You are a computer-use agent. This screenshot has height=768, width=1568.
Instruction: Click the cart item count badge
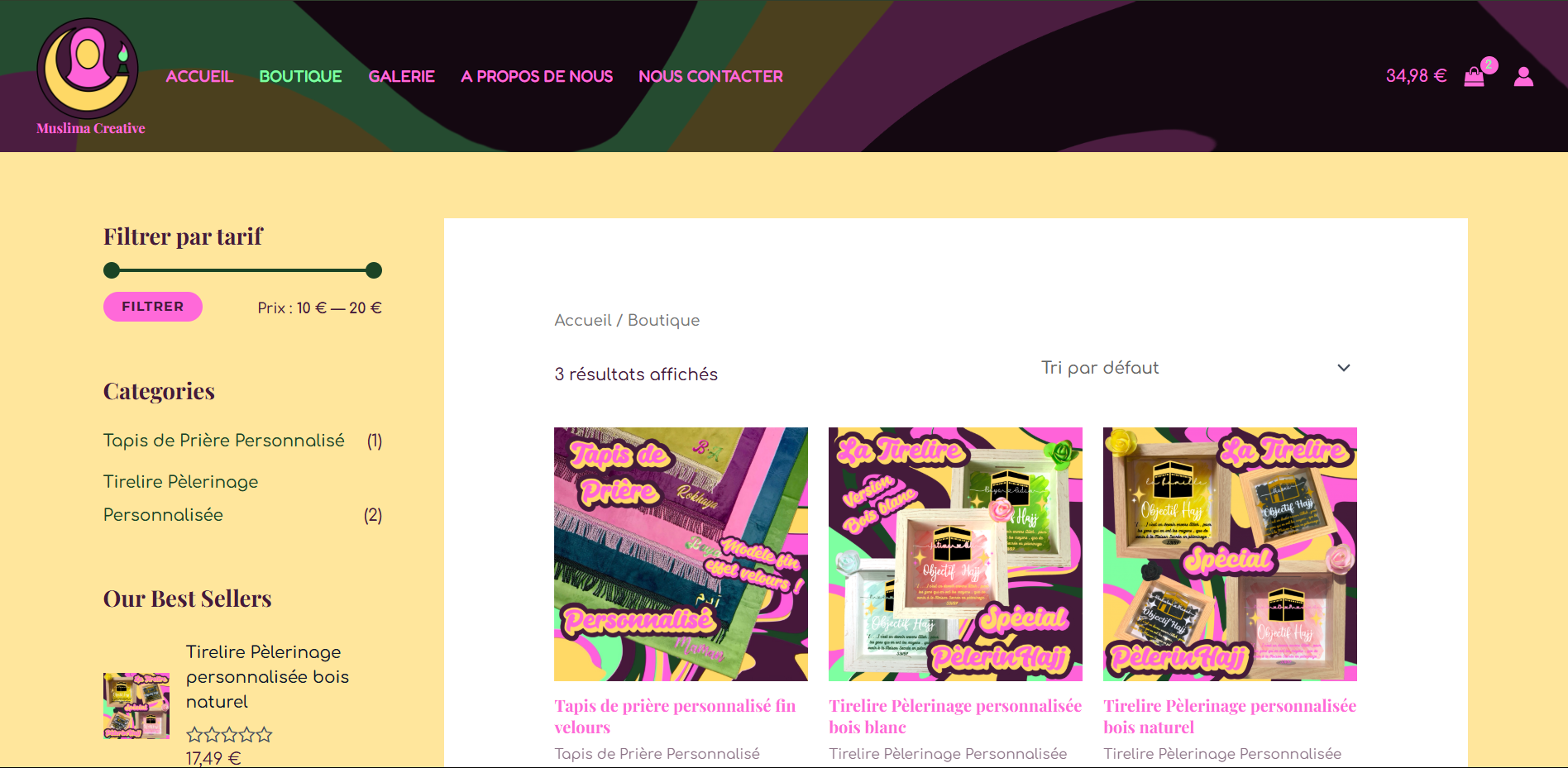click(x=1489, y=63)
